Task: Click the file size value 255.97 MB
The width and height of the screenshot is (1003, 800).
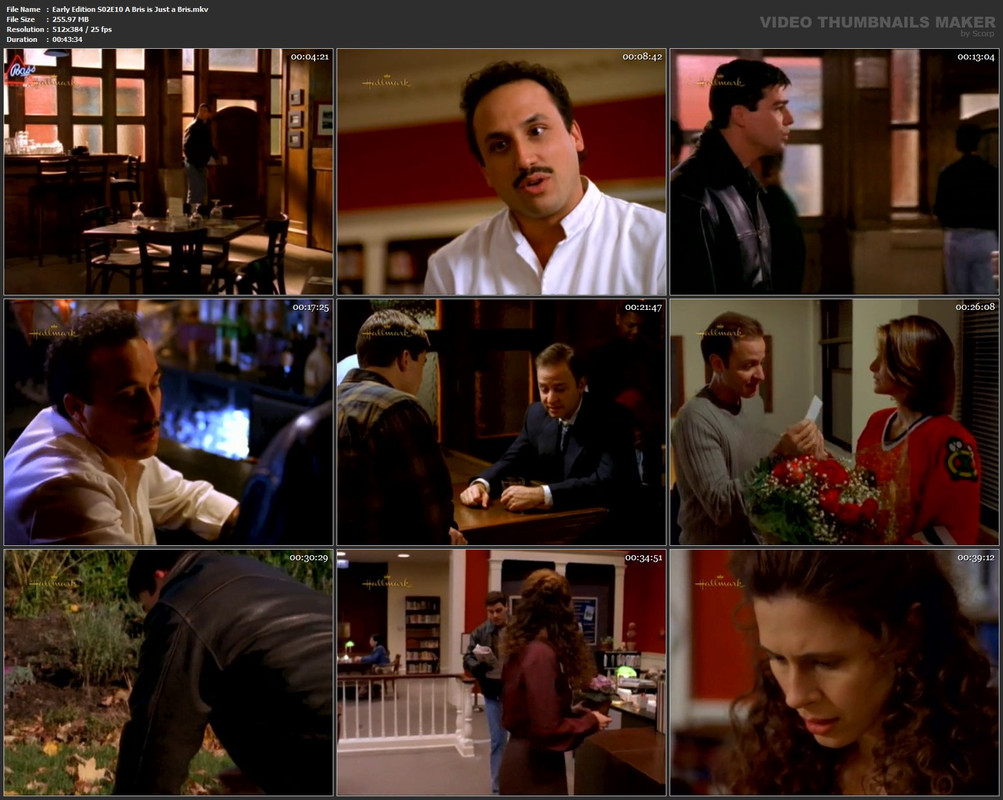Action: pyautogui.click(x=70, y=20)
